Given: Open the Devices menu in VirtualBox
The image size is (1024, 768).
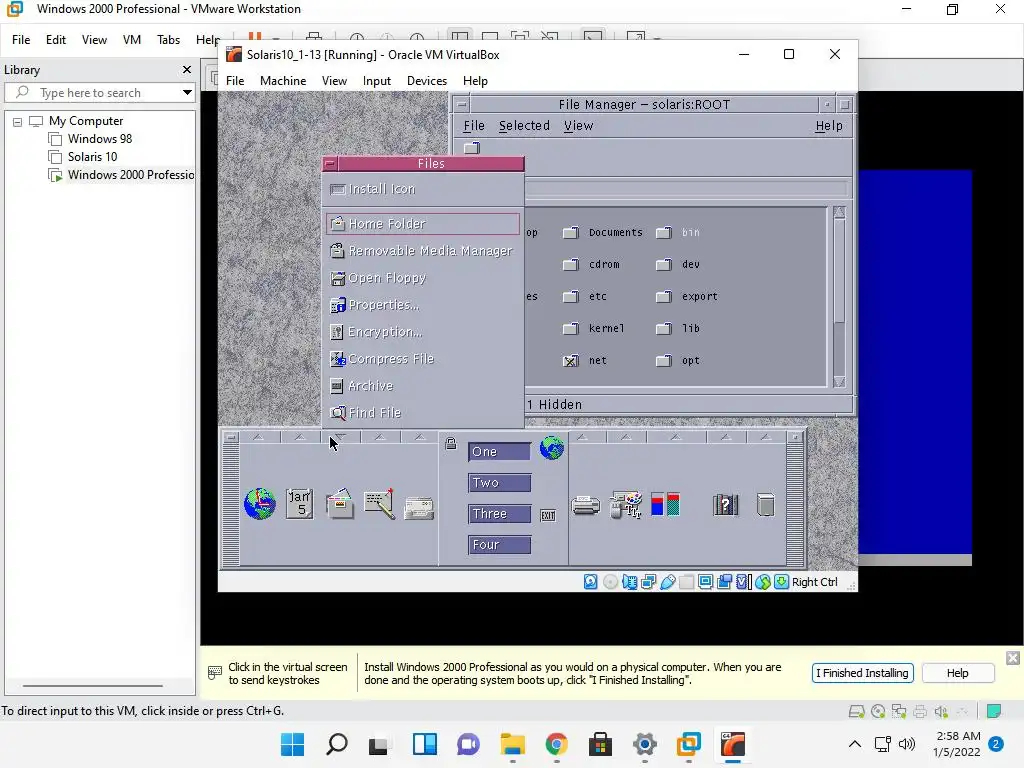Looking at the screenshot, I should tap(427, 81).
